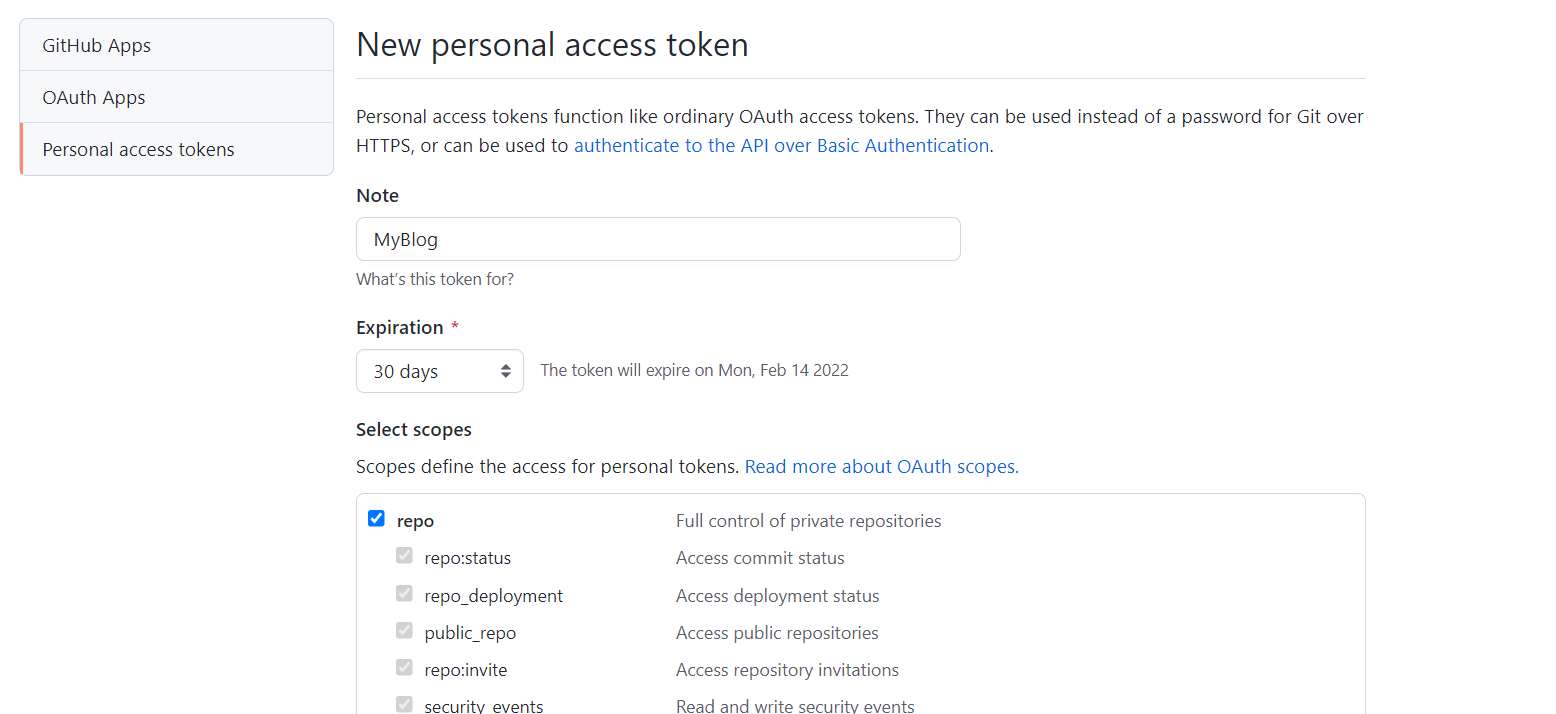Toggle the public_repo checkbox
This screenshot has width=1556, height=714.
(404, 631)
